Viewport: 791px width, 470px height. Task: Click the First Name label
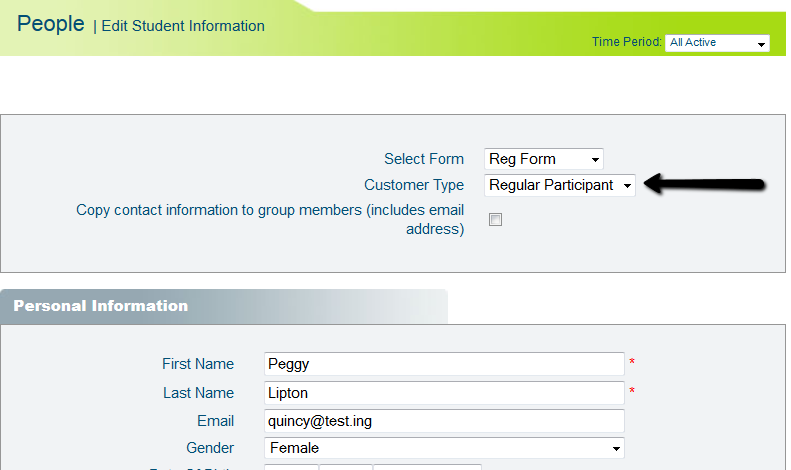coord(197,364)
